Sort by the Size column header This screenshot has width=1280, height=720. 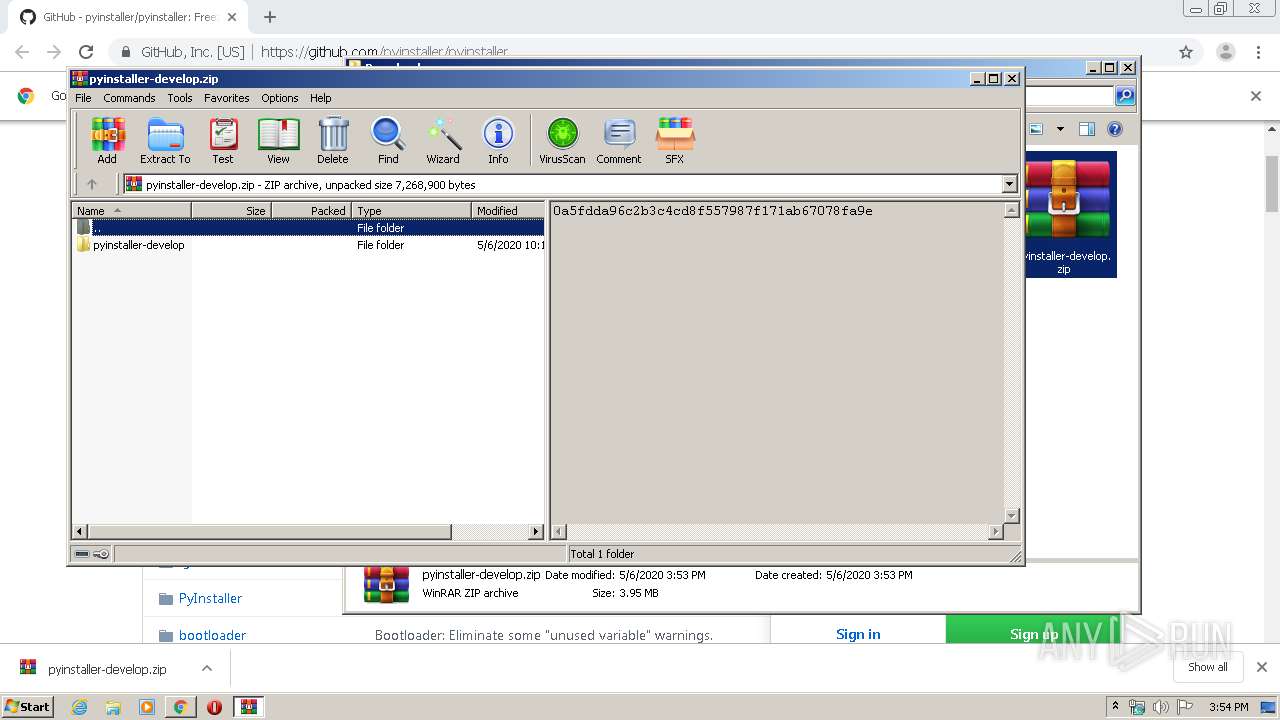(231, 211)
